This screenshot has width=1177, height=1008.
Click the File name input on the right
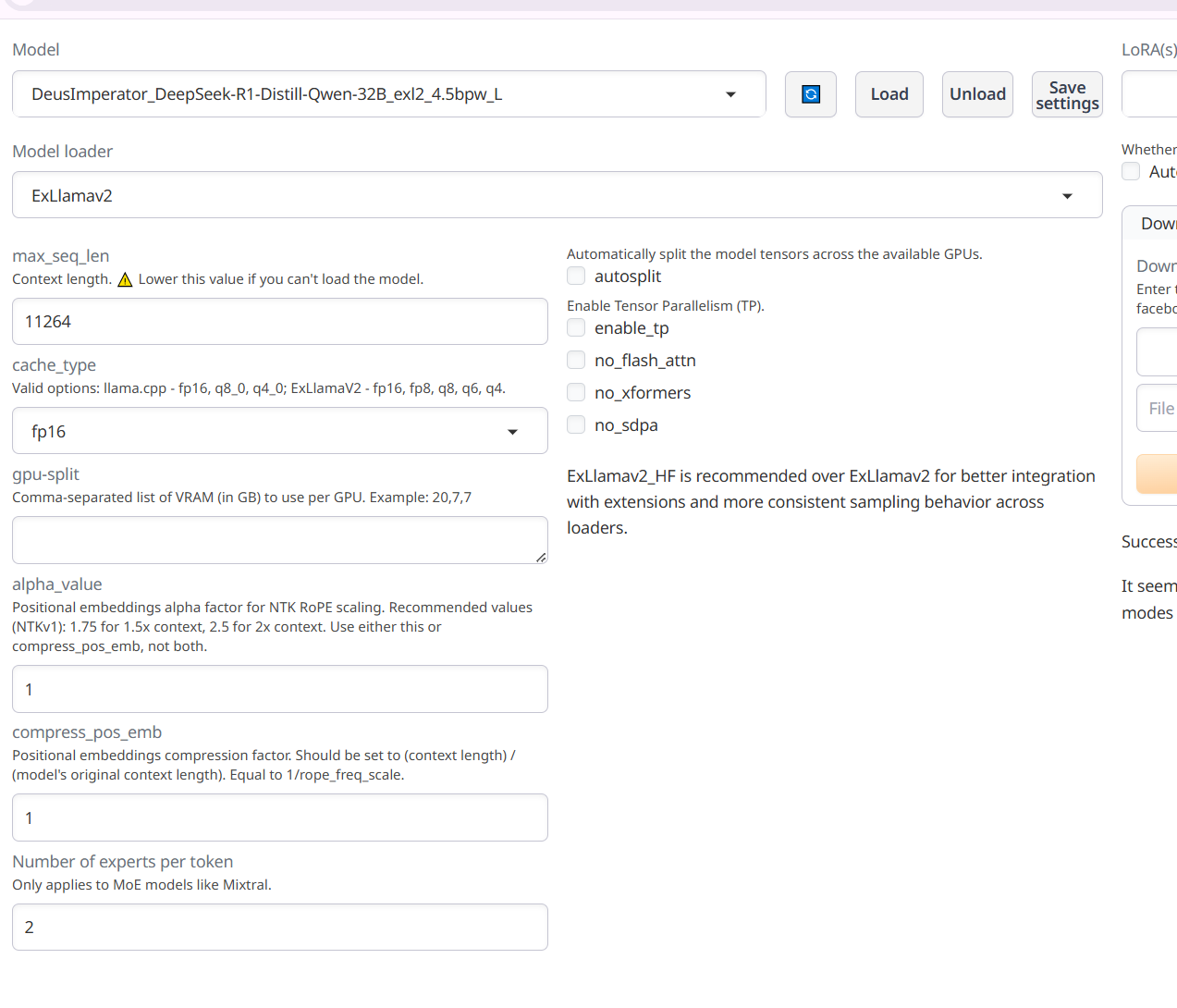(1157, 408)
